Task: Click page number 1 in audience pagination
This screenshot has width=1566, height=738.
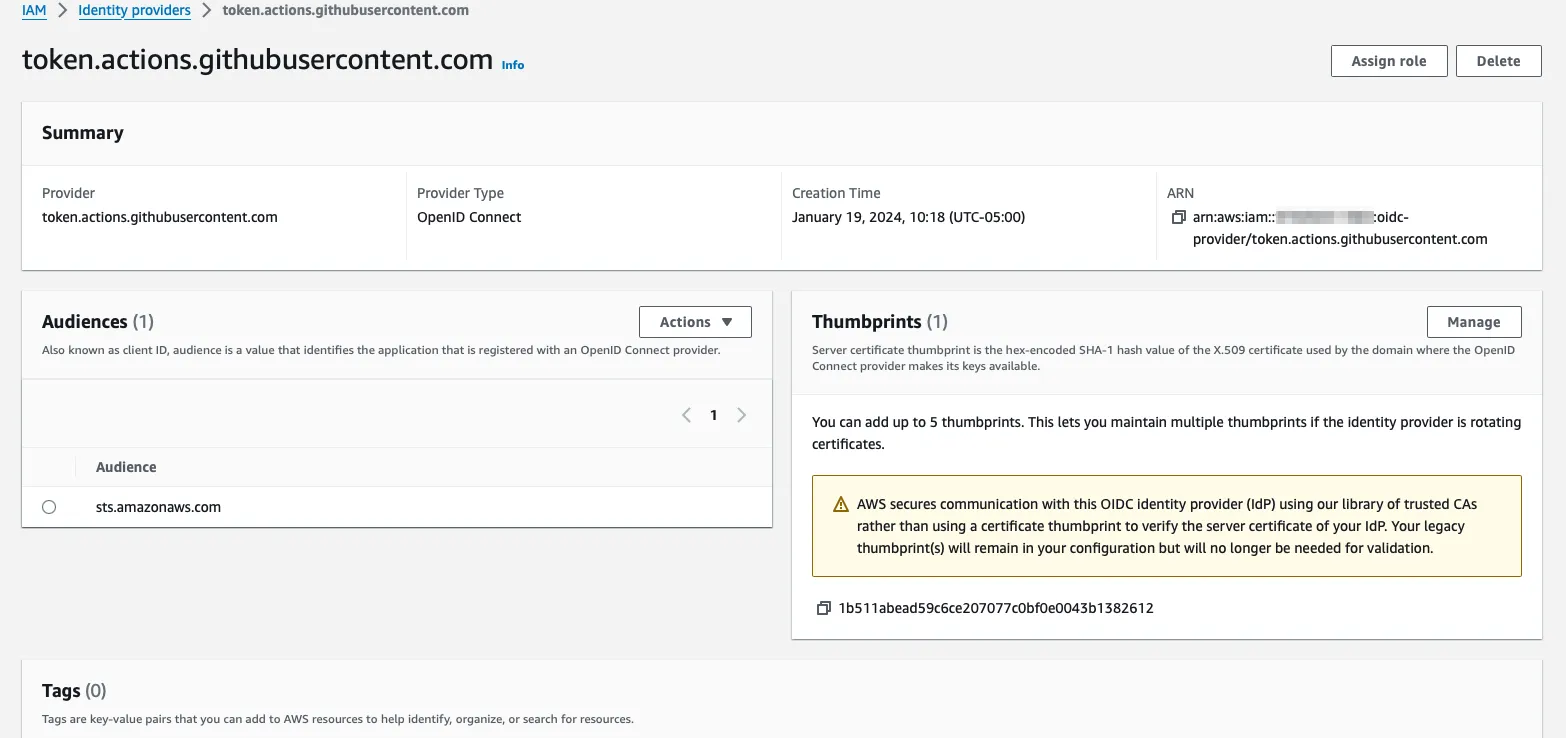Action: (714, 415)
